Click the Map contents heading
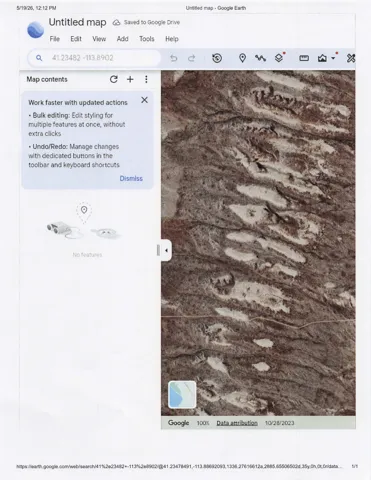This screenshot has height=480, width=371. 47,79
